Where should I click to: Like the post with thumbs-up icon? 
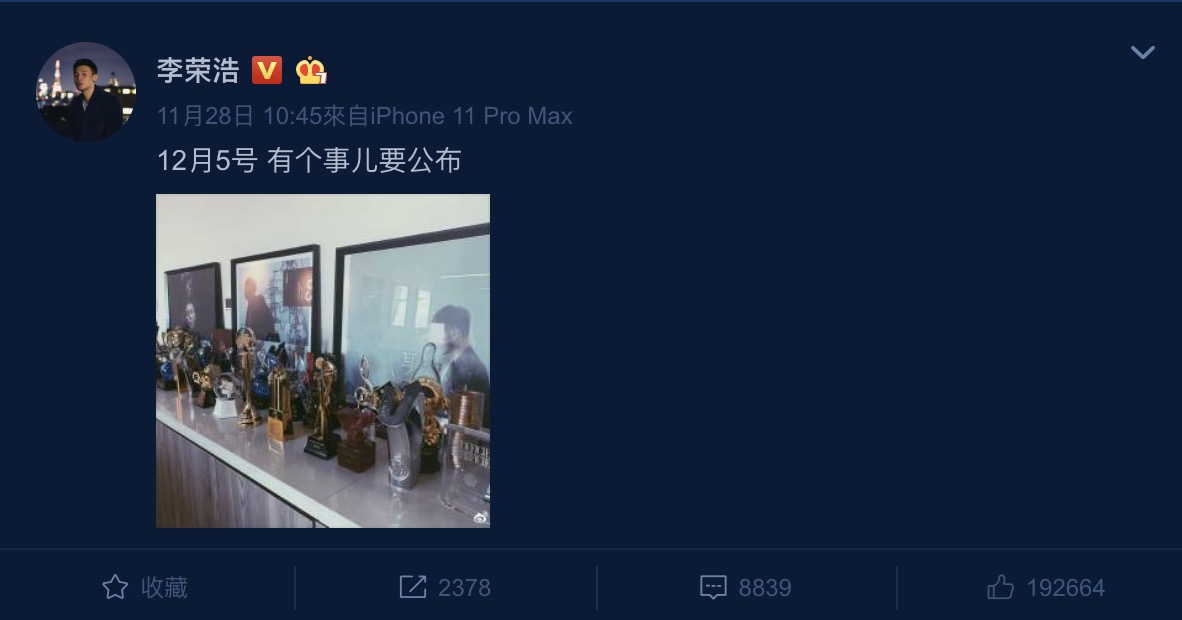click(x=1001, y=587)
